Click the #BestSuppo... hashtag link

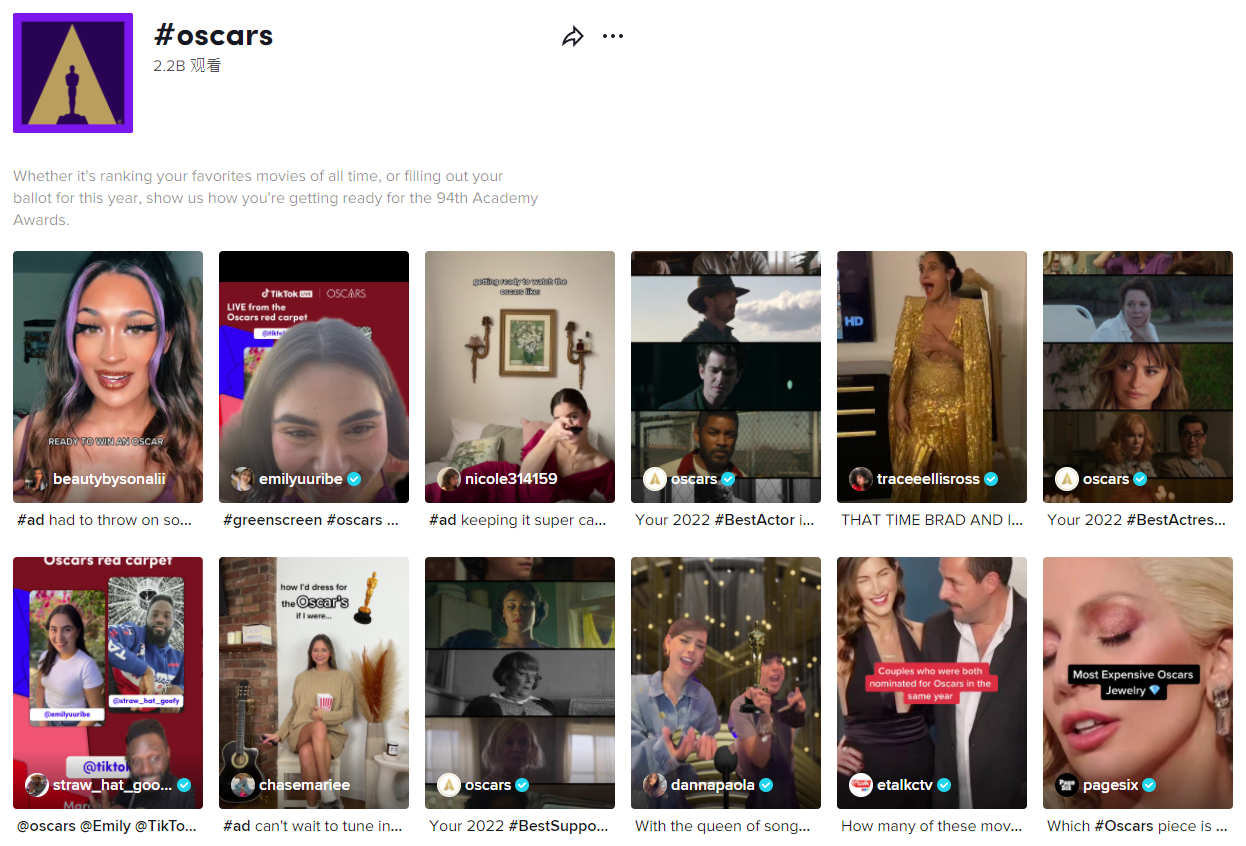click(x=558, y=826)
